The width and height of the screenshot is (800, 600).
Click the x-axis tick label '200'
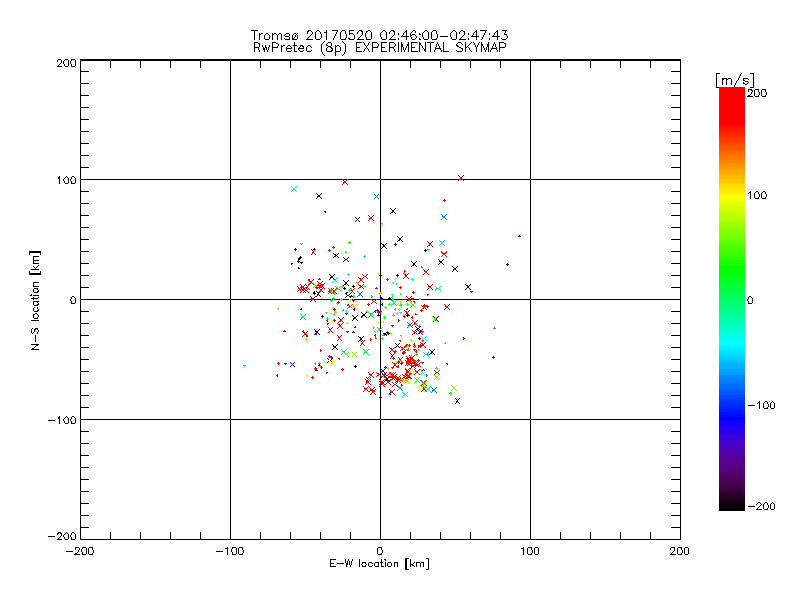coord(680,551)
